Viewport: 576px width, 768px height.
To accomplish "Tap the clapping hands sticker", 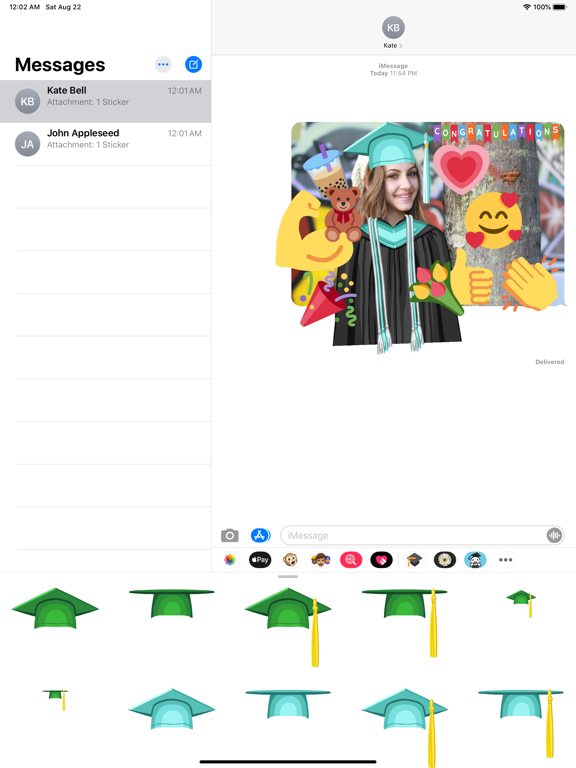I will [530, 284].
